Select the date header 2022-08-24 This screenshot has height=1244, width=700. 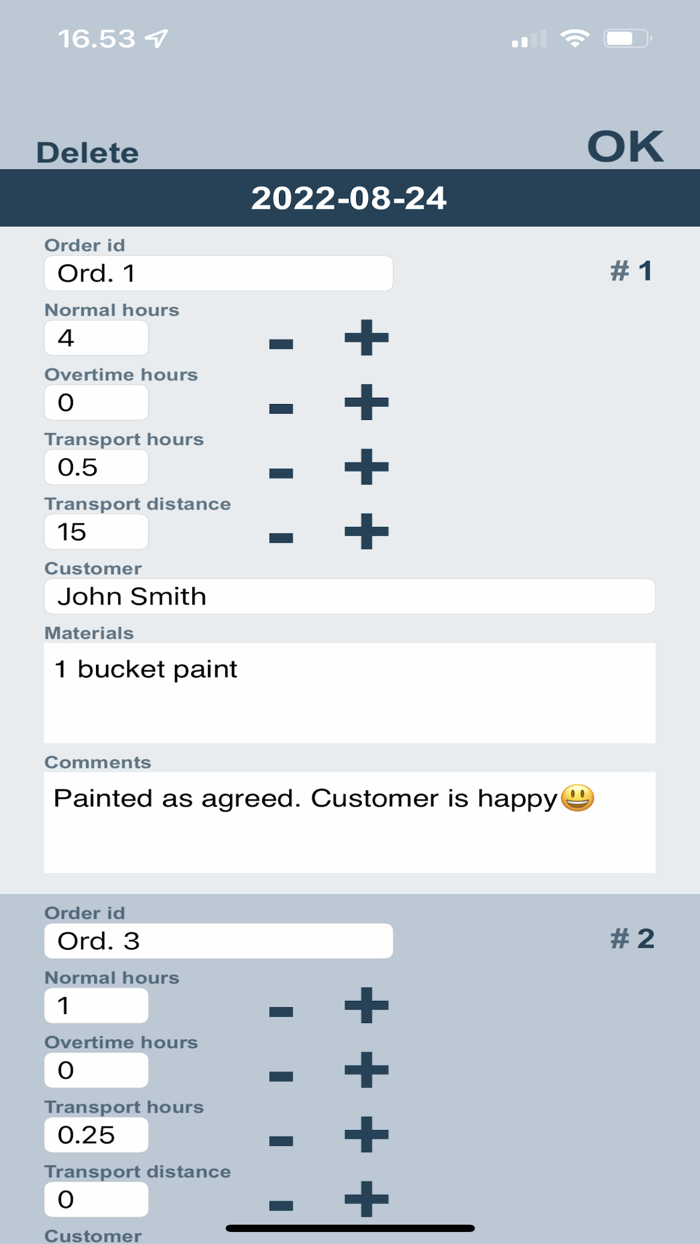350,198
